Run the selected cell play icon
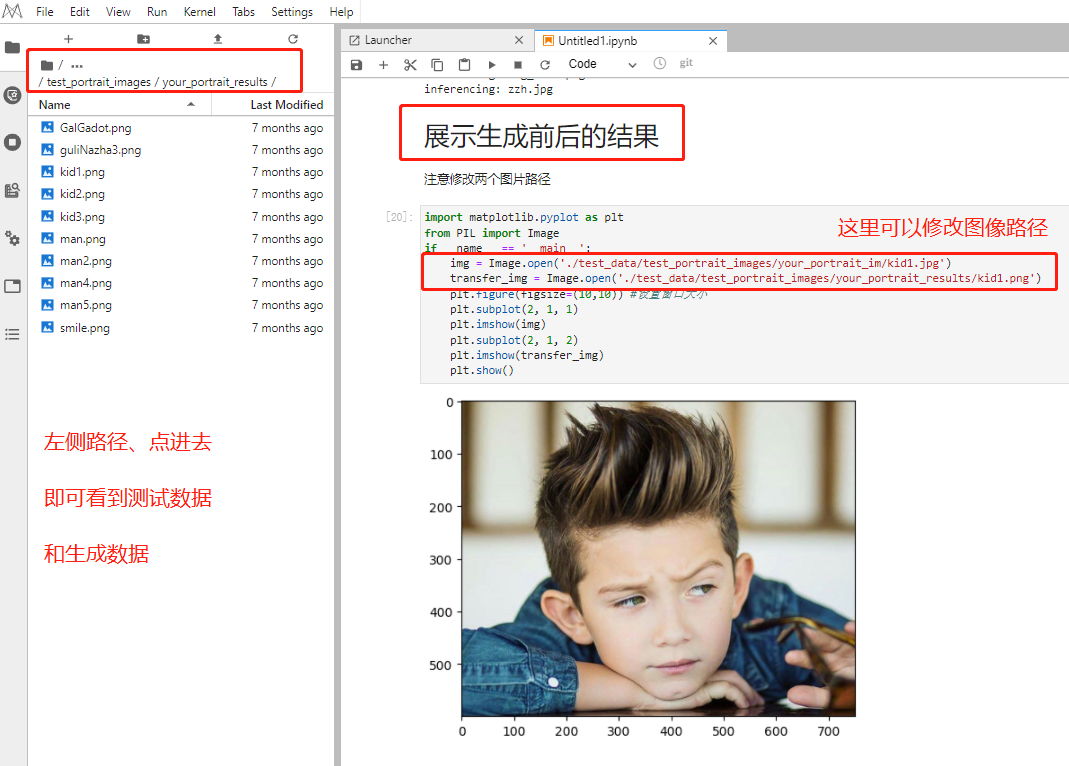Image resolution: width=1069 pixels, height=766 pixels. pos(492,65)
